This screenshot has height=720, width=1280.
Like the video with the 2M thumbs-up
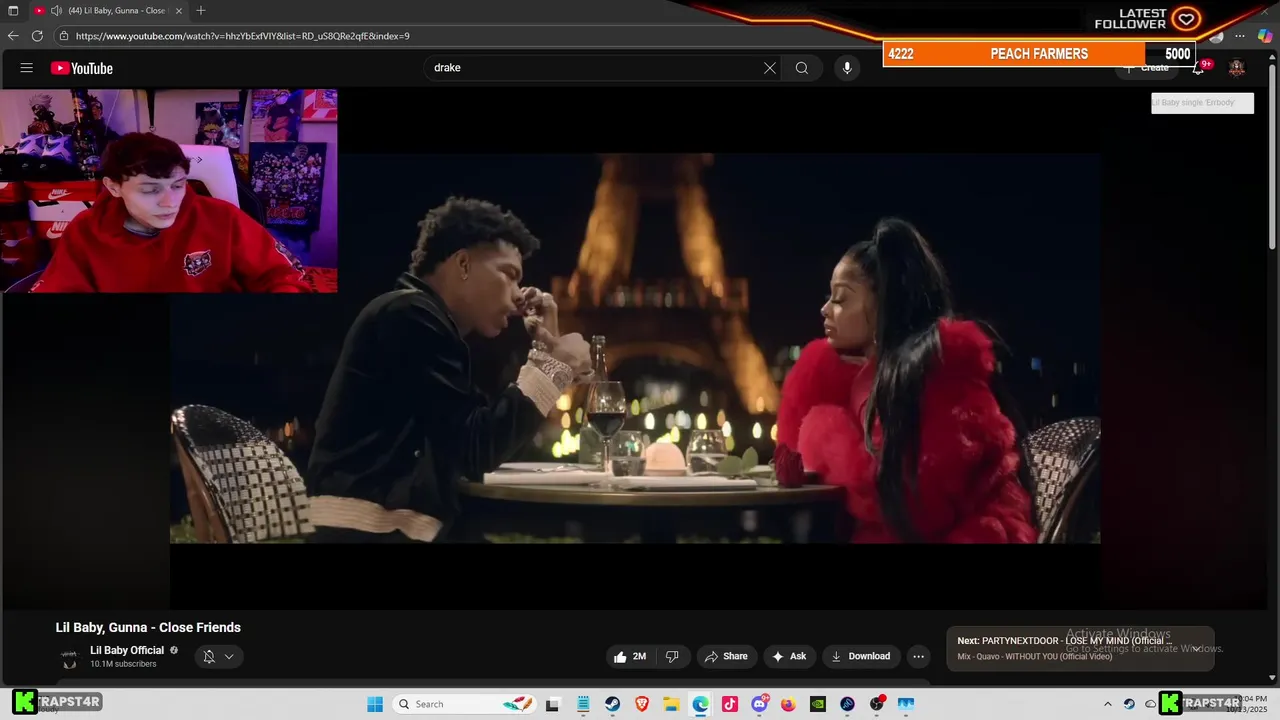pyautogui.click(x=630, y=656)
